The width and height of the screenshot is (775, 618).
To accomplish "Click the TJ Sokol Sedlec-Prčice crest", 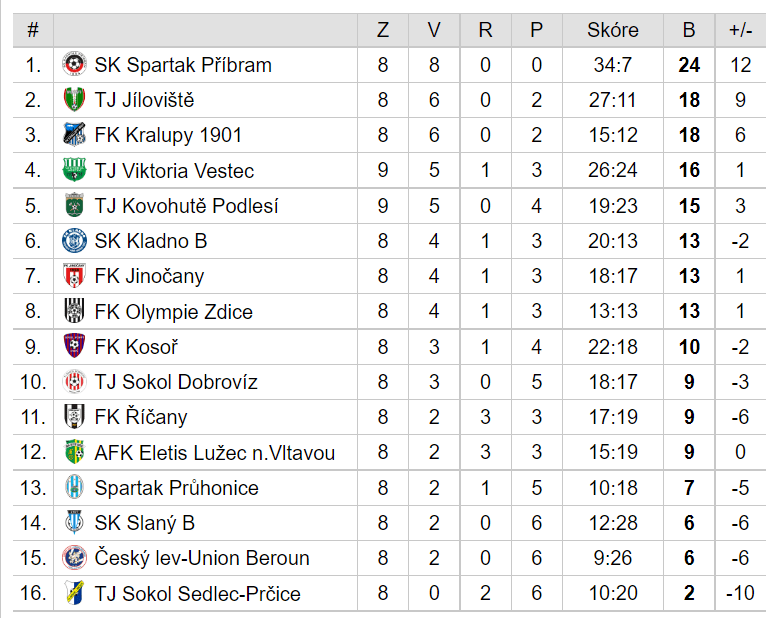I will tap(75, 593).
